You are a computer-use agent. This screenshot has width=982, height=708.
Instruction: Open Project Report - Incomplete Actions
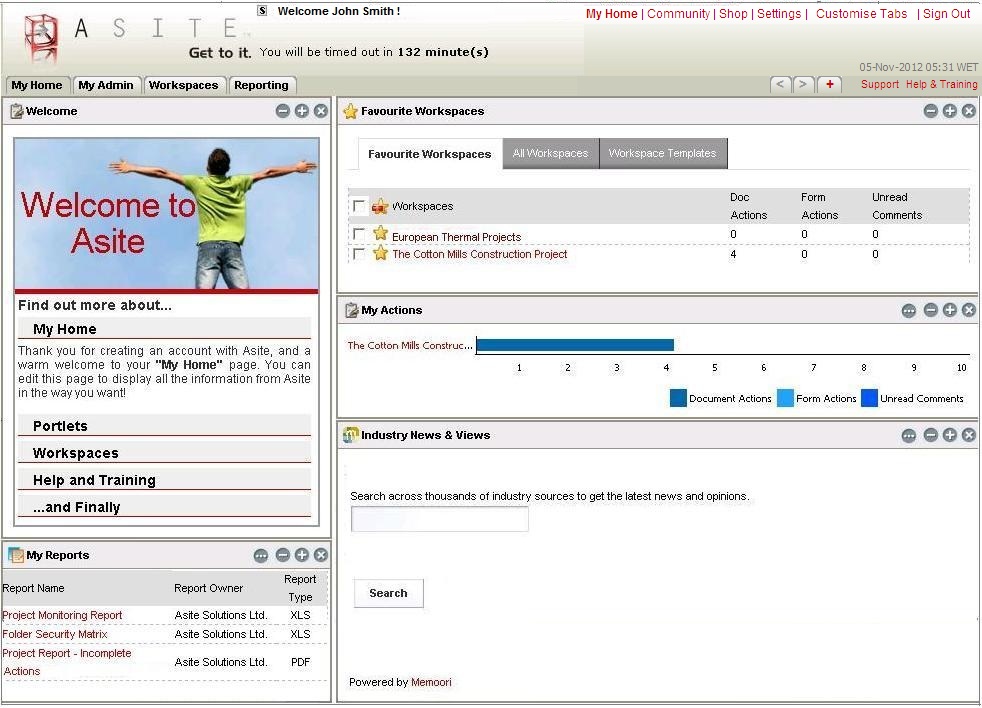pos(66,662)
